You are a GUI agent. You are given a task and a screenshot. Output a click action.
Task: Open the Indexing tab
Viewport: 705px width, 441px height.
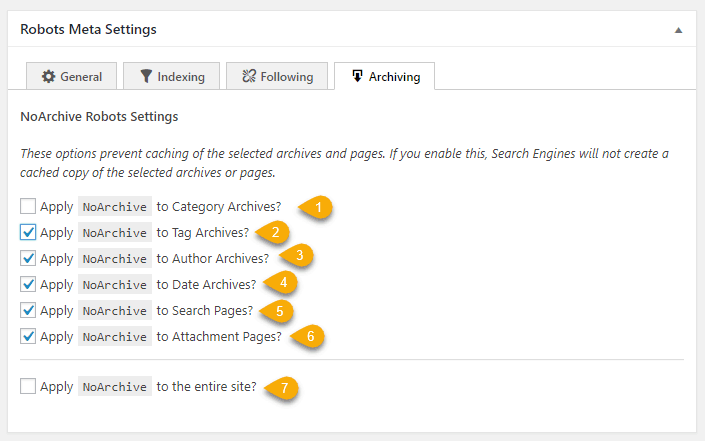click(171, 76)
